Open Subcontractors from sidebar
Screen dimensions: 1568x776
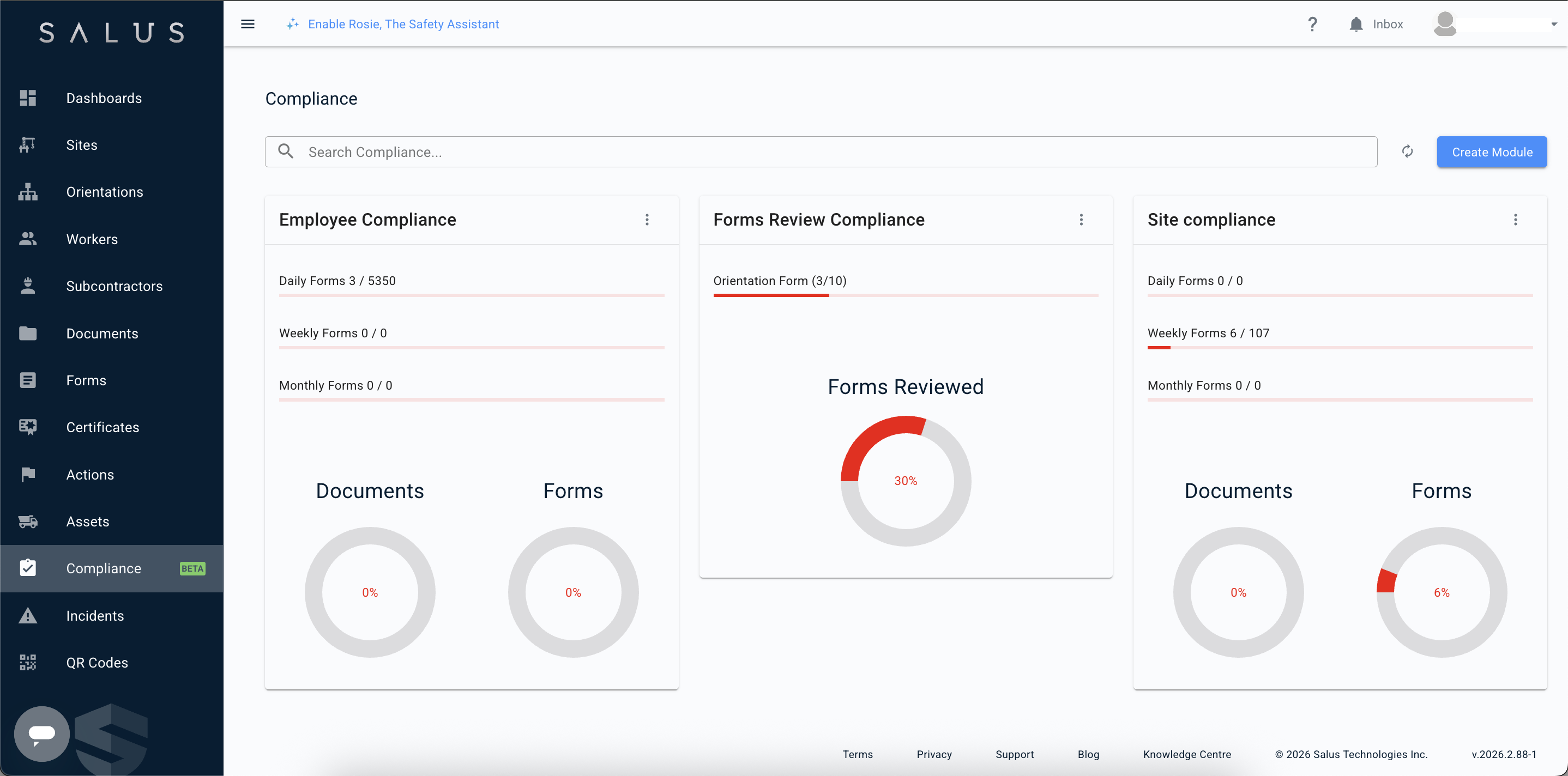tap(112, 286)
